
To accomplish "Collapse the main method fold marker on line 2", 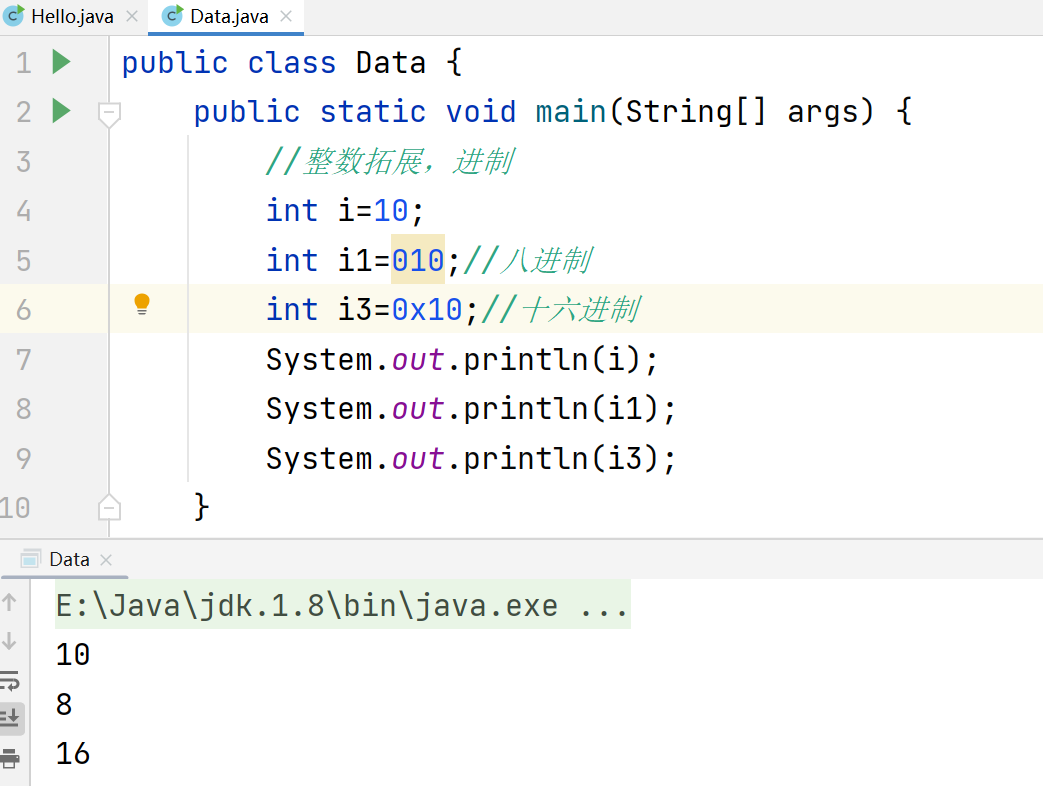I will 109,114.
